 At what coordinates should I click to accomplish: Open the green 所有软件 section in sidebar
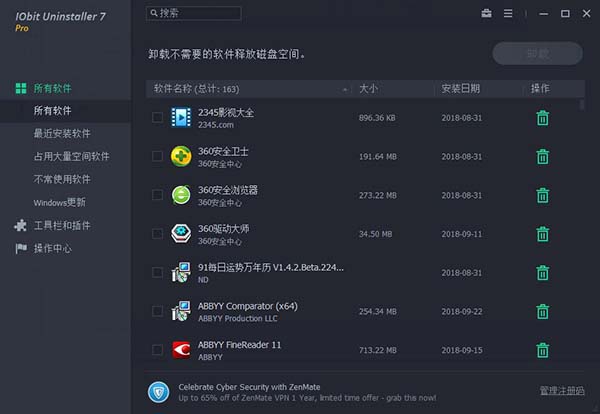[52, 88]
